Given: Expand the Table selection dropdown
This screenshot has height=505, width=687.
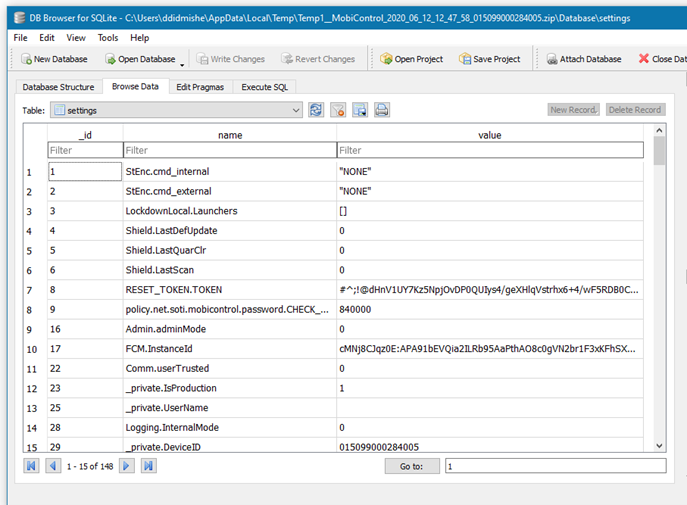Looking at the screenshot, I should tap(296, 109).
